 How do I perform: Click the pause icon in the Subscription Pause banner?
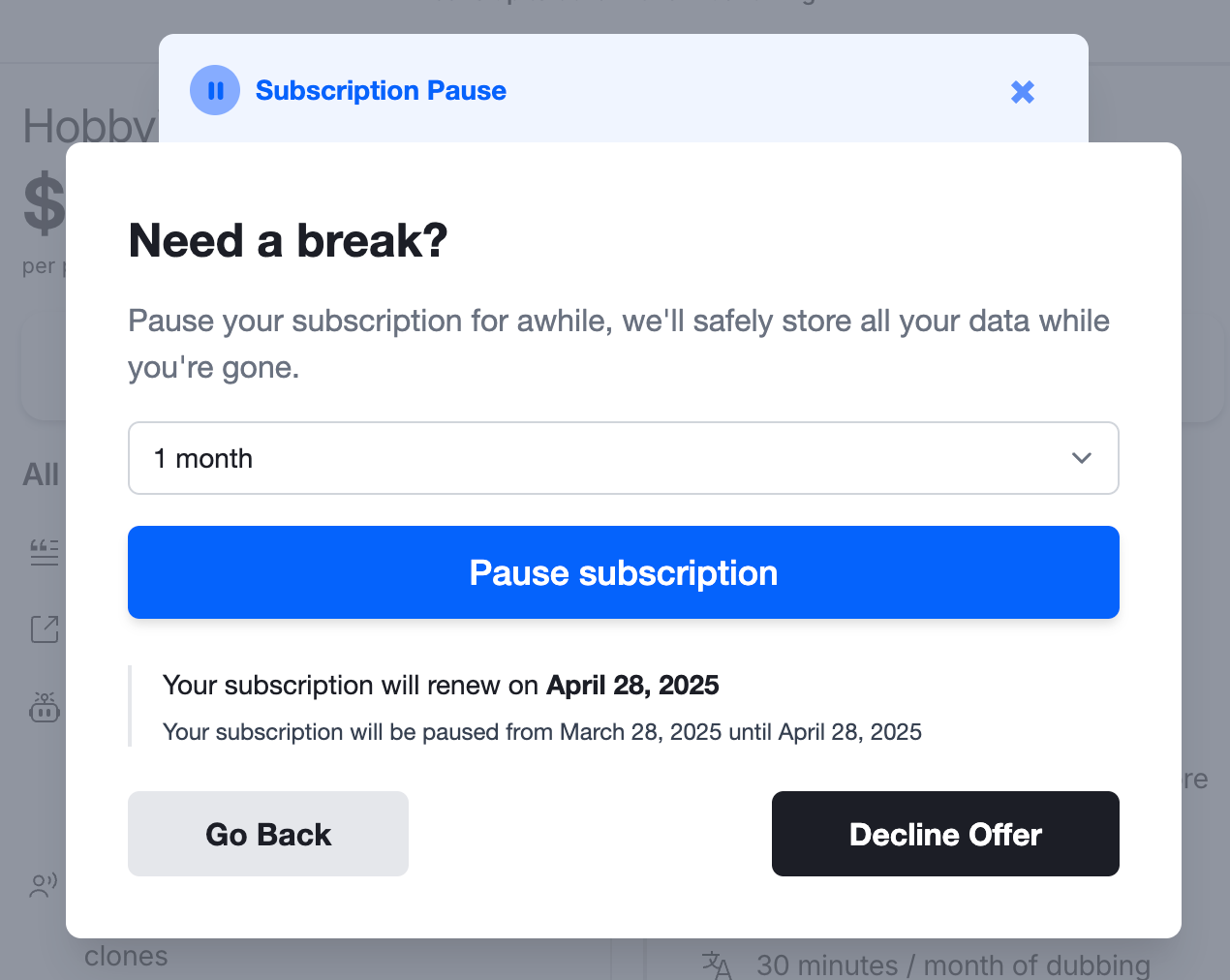click(x=214, y=89)
